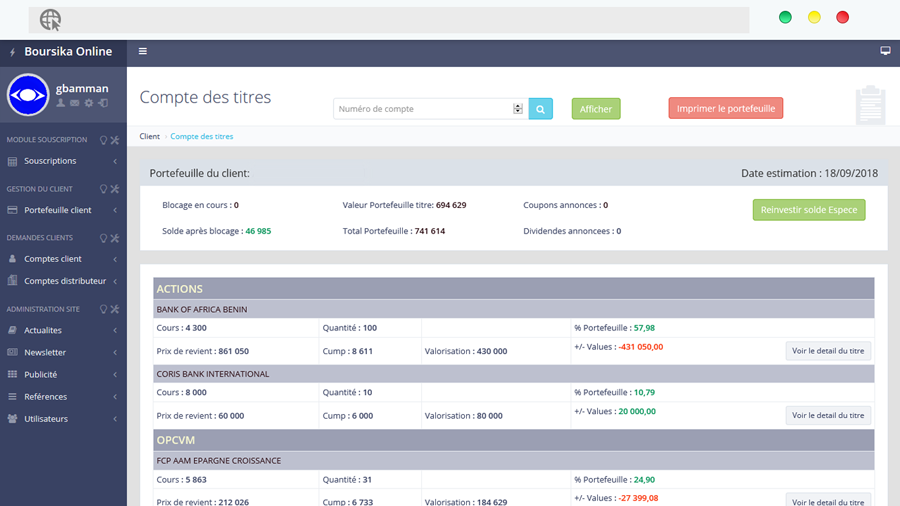Viewport: 900px width, 506px height.
Task: Click the green window control dot
Action: point(785,17)
